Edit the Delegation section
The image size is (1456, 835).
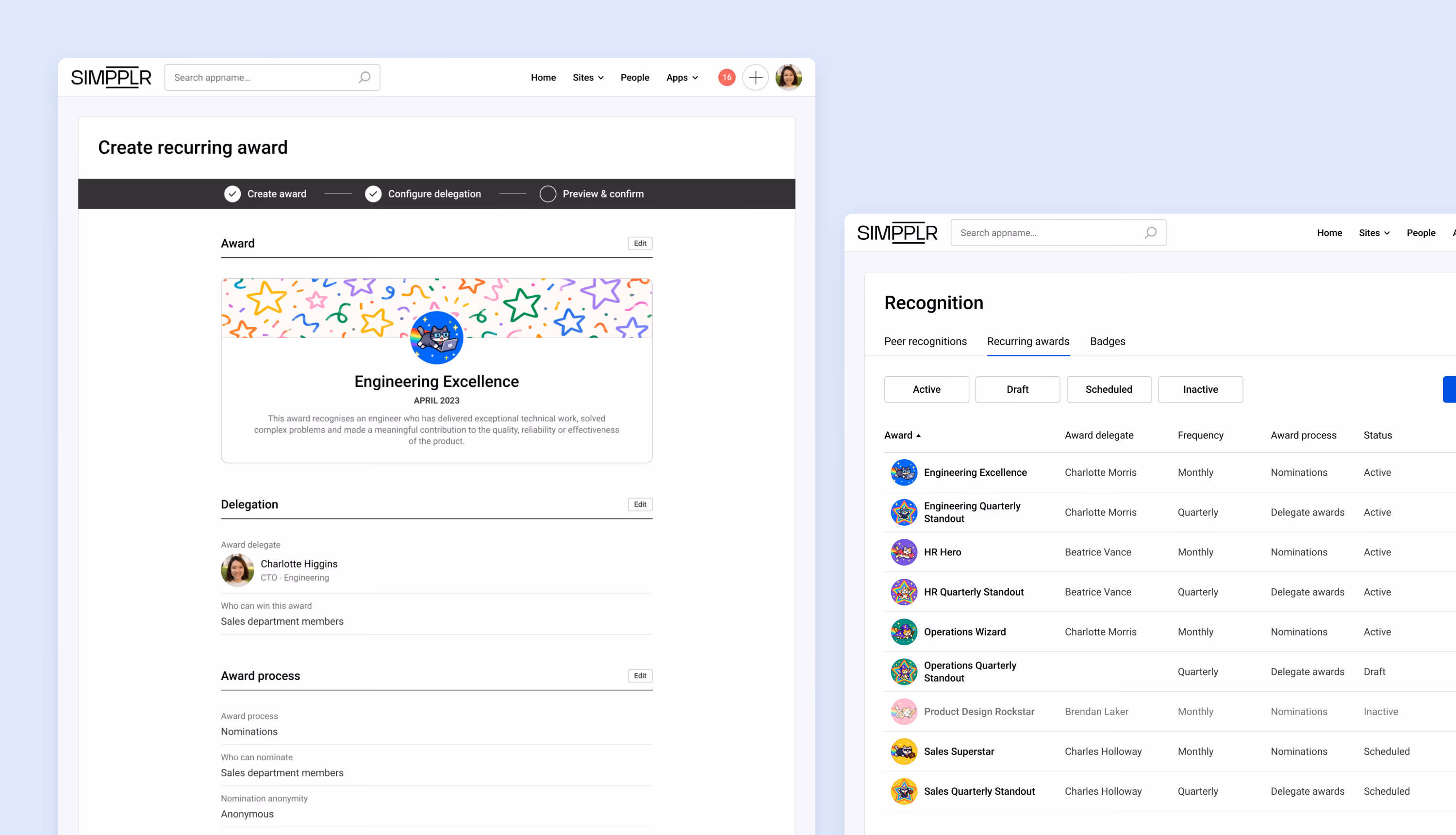pos(640,505)
